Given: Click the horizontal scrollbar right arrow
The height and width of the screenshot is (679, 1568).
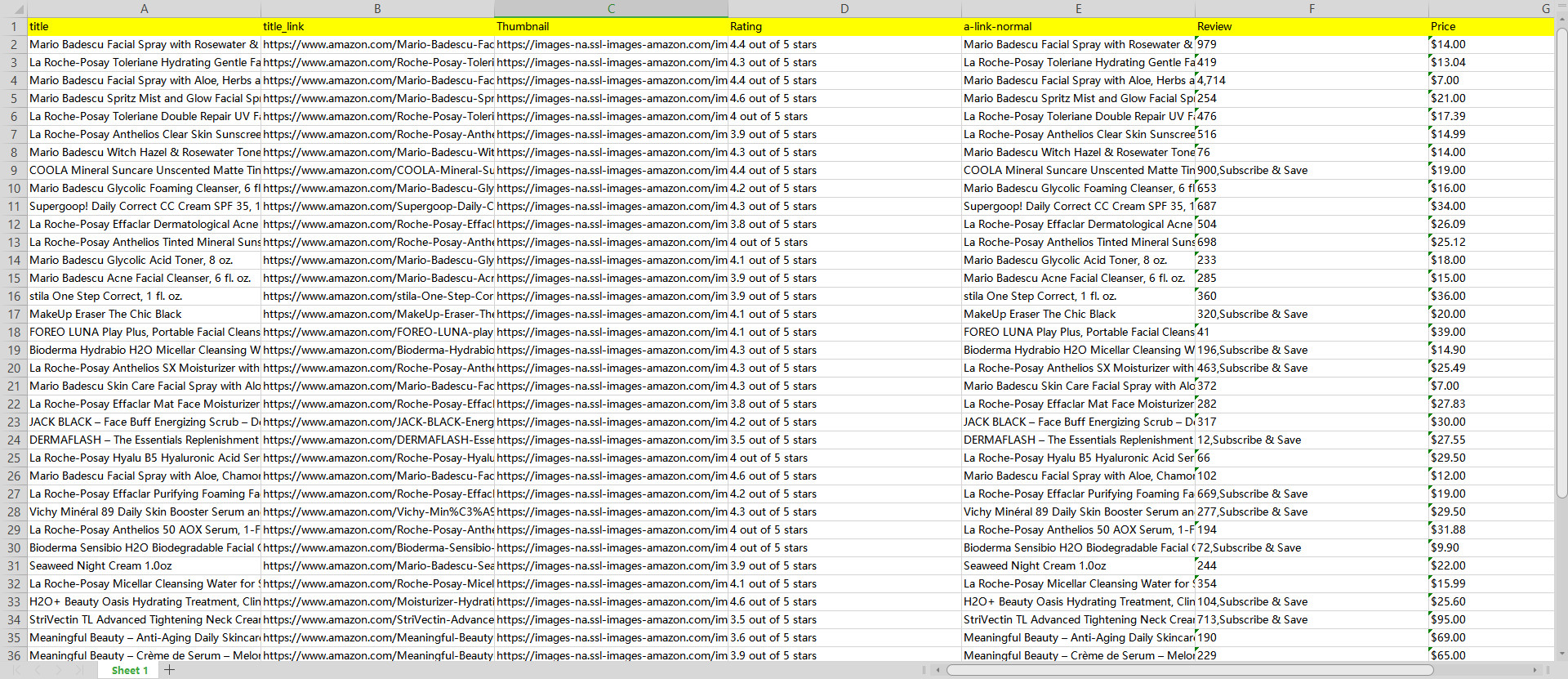Looking at the screenshot, I should (x=1536, y=670).
